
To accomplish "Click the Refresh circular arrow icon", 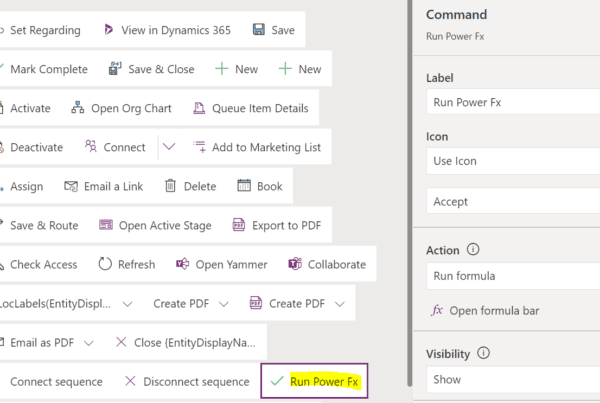I will coord(105,264).
